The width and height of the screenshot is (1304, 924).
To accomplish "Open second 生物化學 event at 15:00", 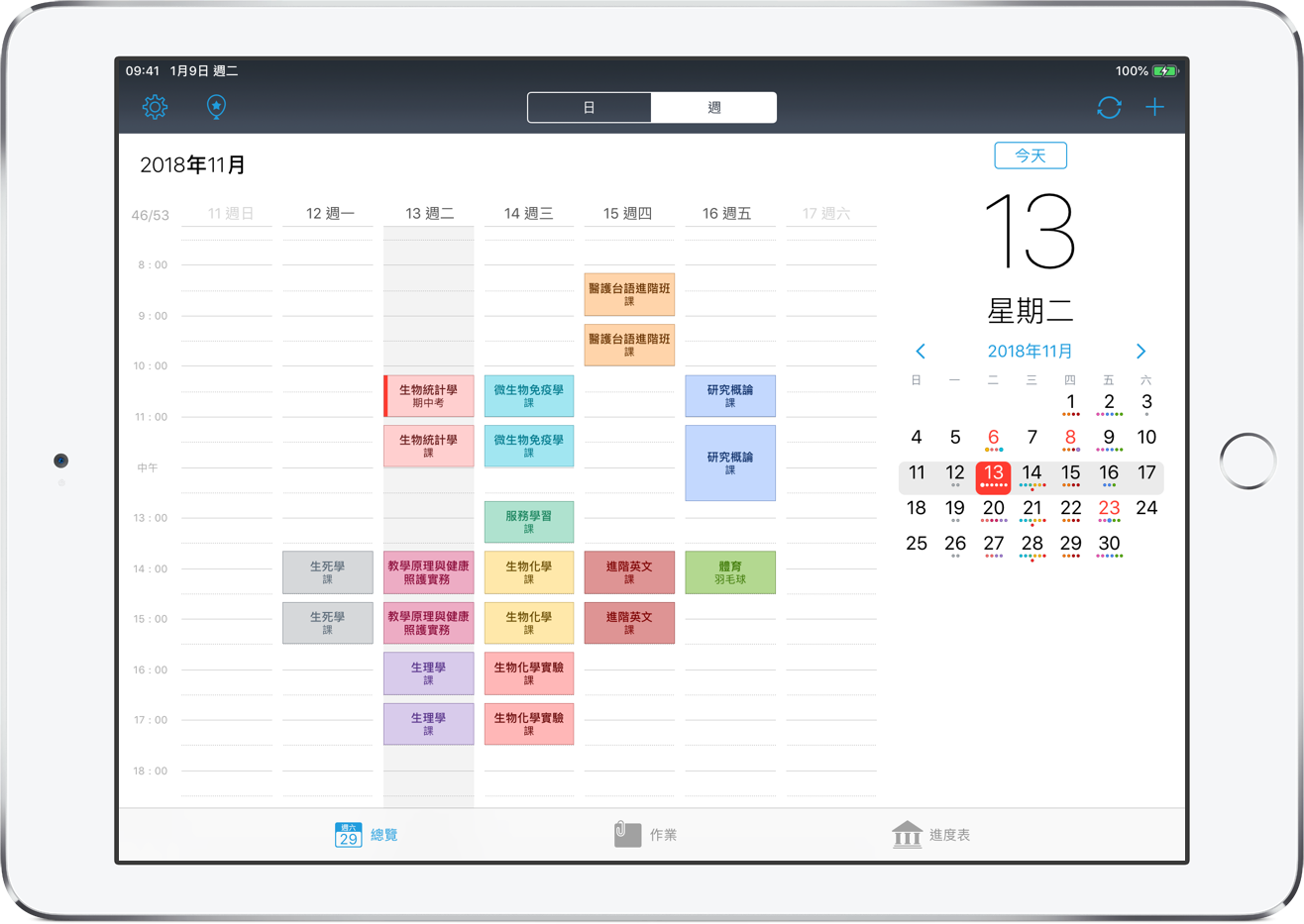I will (x=529, y=623).
